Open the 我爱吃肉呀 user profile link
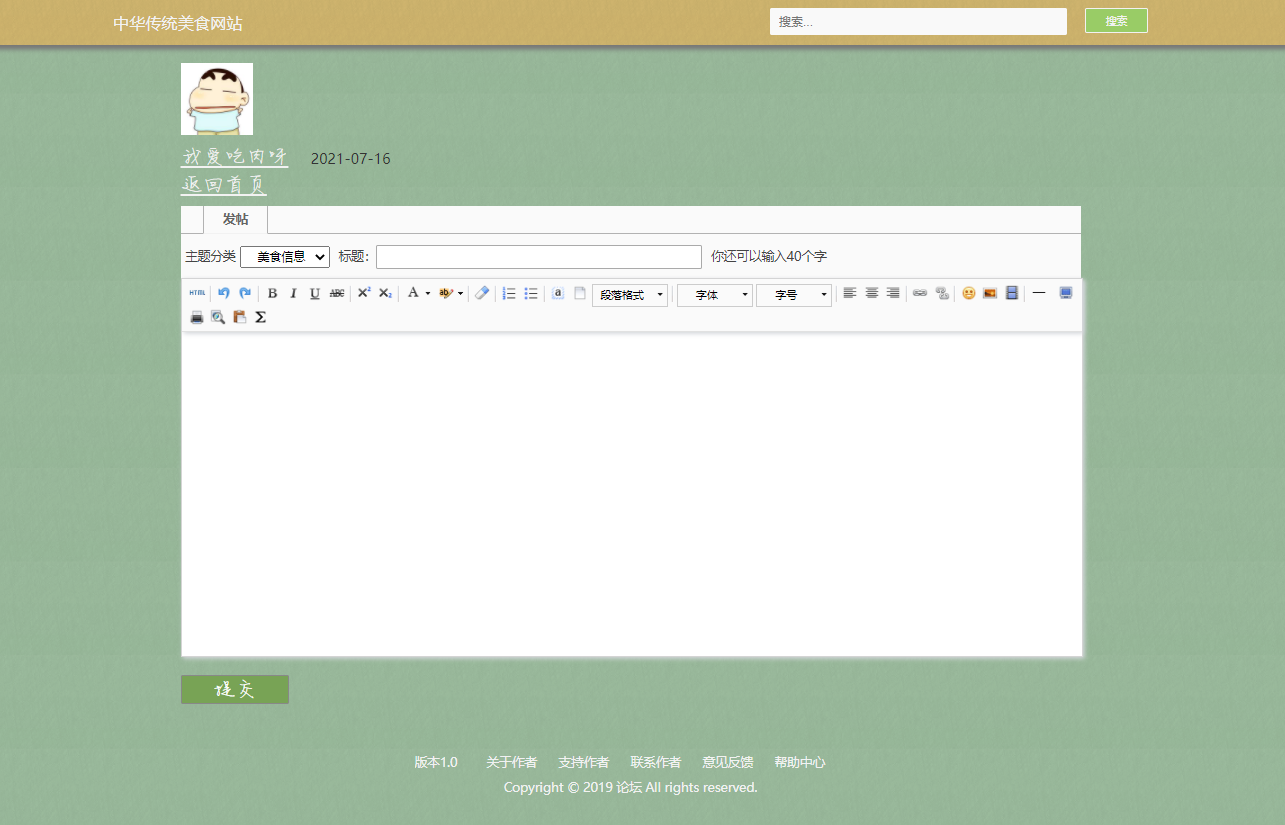 tap(235, 157)
